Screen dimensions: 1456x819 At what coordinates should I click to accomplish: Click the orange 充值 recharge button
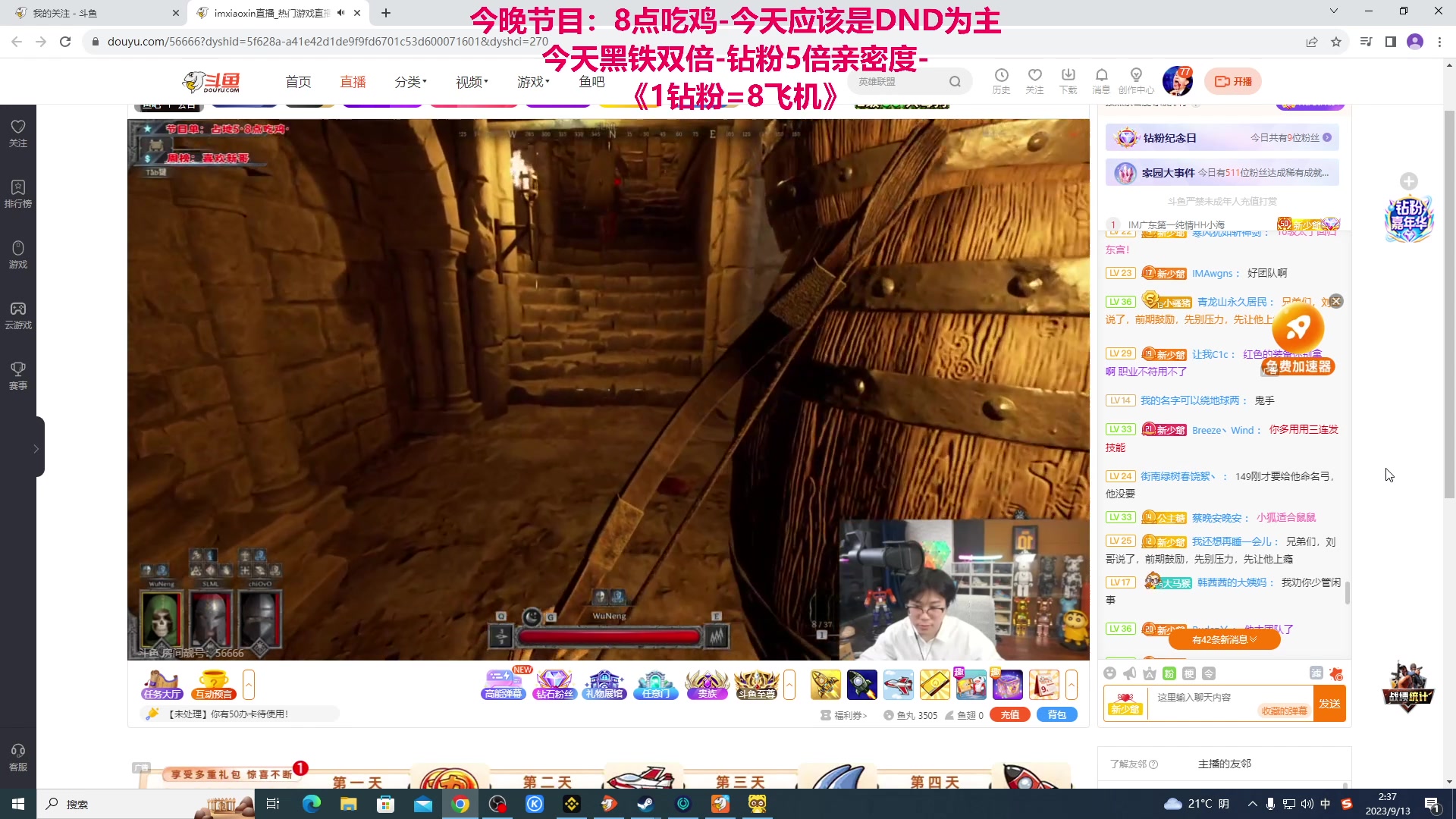(x=1009, y=714)
